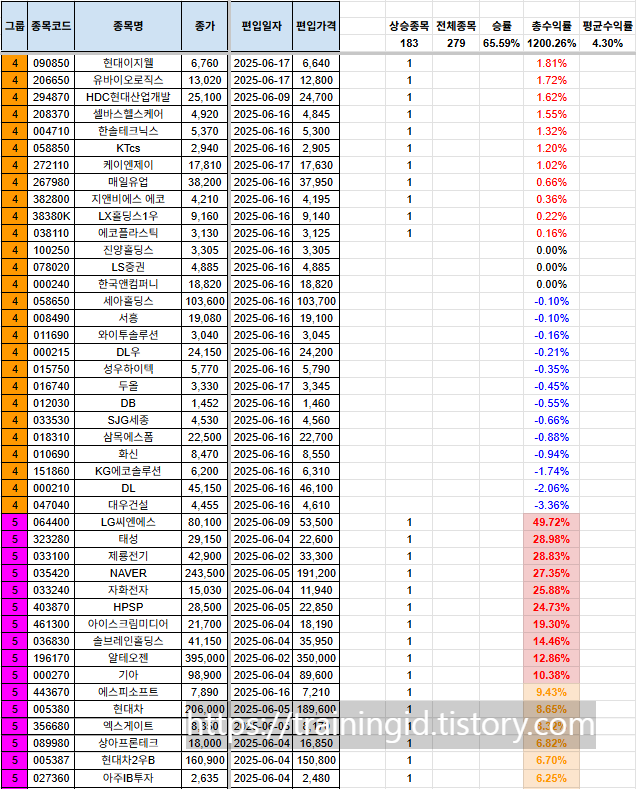Image resolution: width=636 pixels, height=789 pixels.
Task: Select the DL우 name cell
Action: (x=128, y=352)
